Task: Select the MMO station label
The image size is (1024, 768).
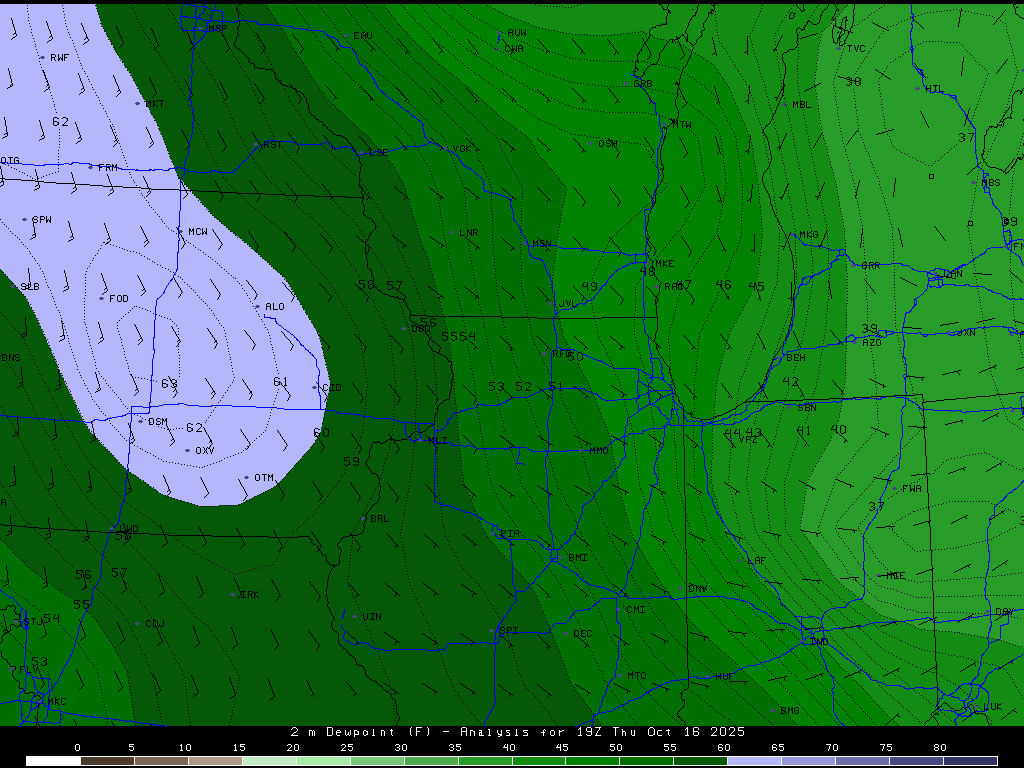Action: (599, 451)
